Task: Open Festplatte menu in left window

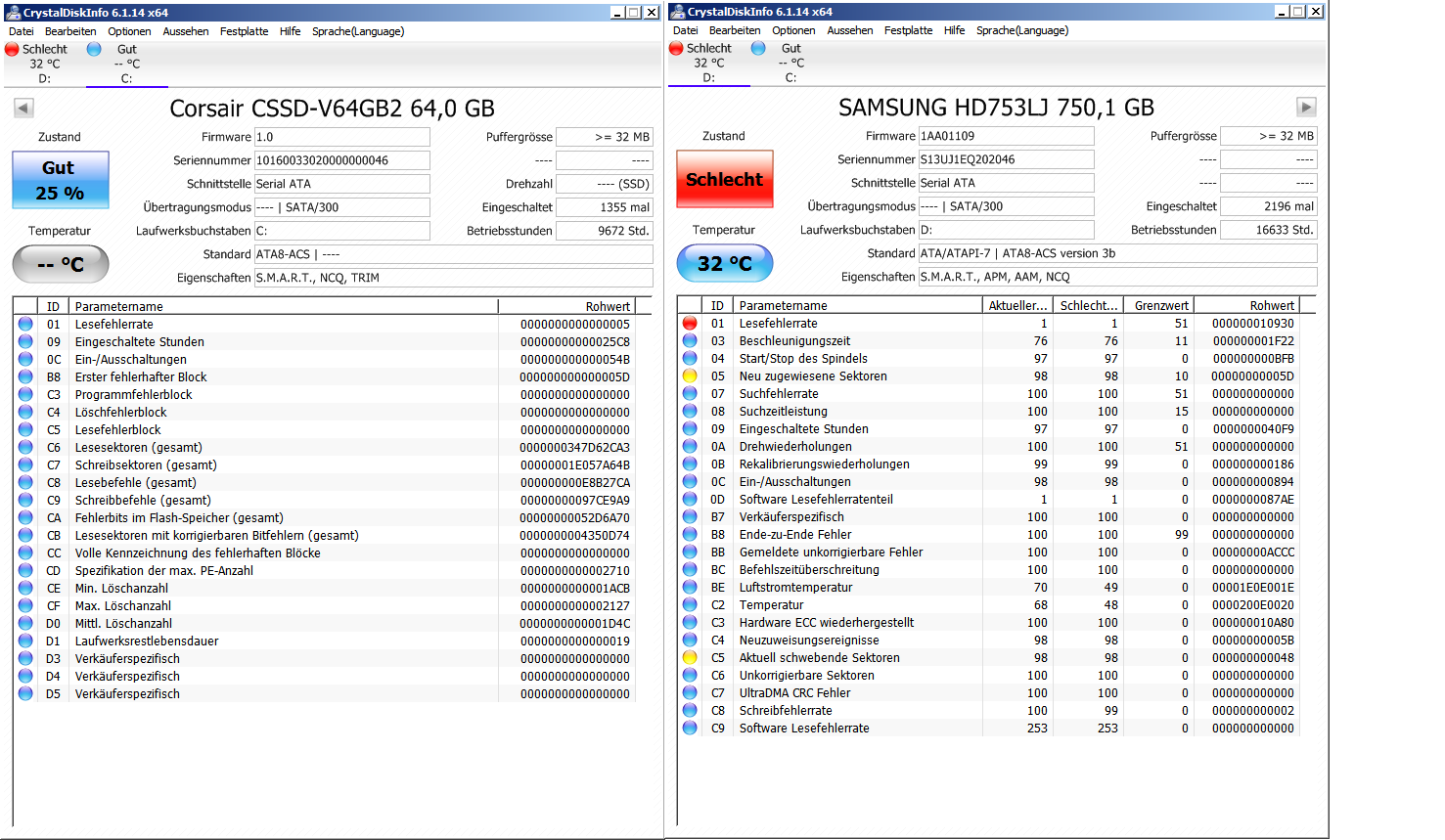Action: coord(244,31)
